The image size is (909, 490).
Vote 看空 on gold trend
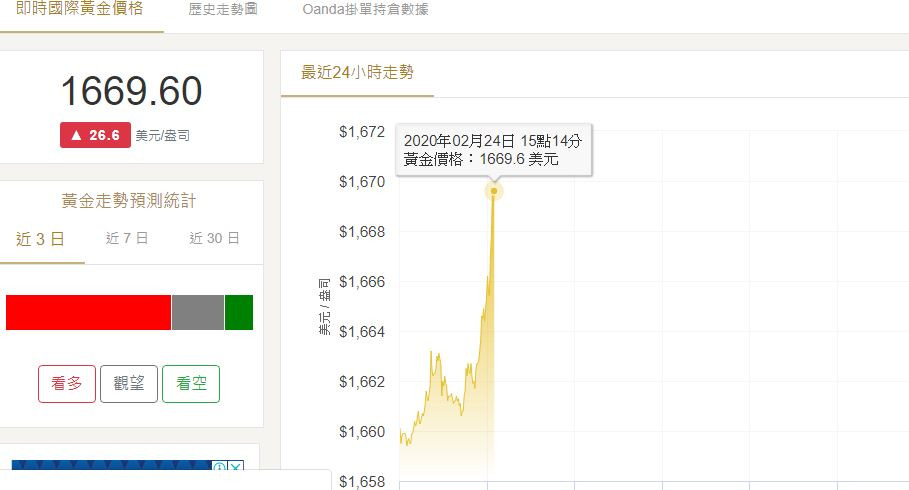(x=191, y=383)
